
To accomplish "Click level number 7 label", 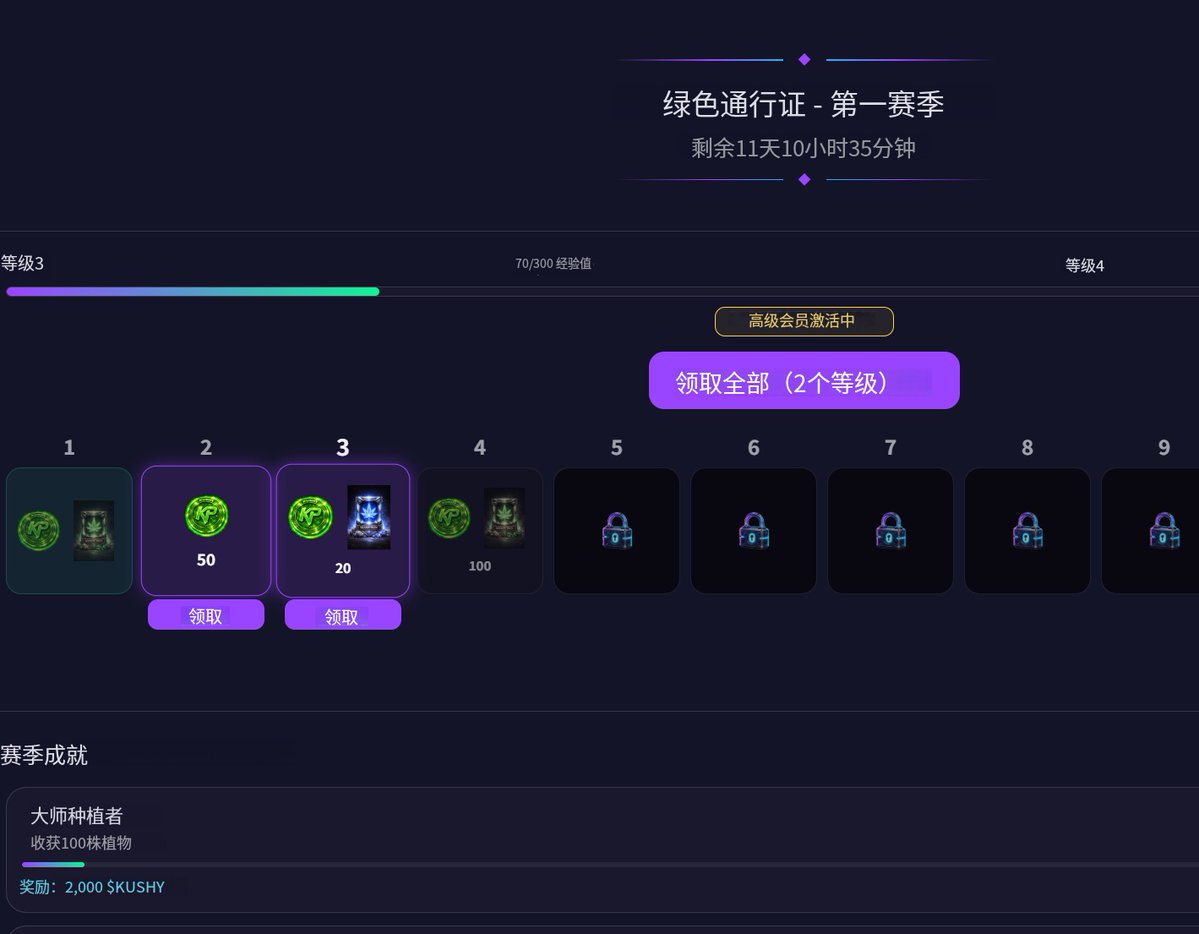I will tap(890, 447).
